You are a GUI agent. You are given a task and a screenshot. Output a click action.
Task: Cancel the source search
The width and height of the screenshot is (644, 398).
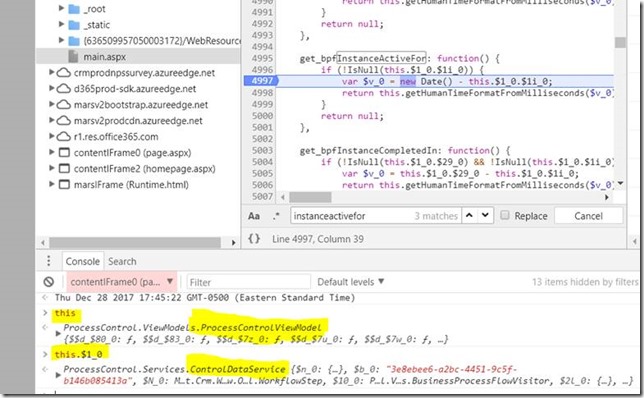pyautogui.click(x=588, y=216)
